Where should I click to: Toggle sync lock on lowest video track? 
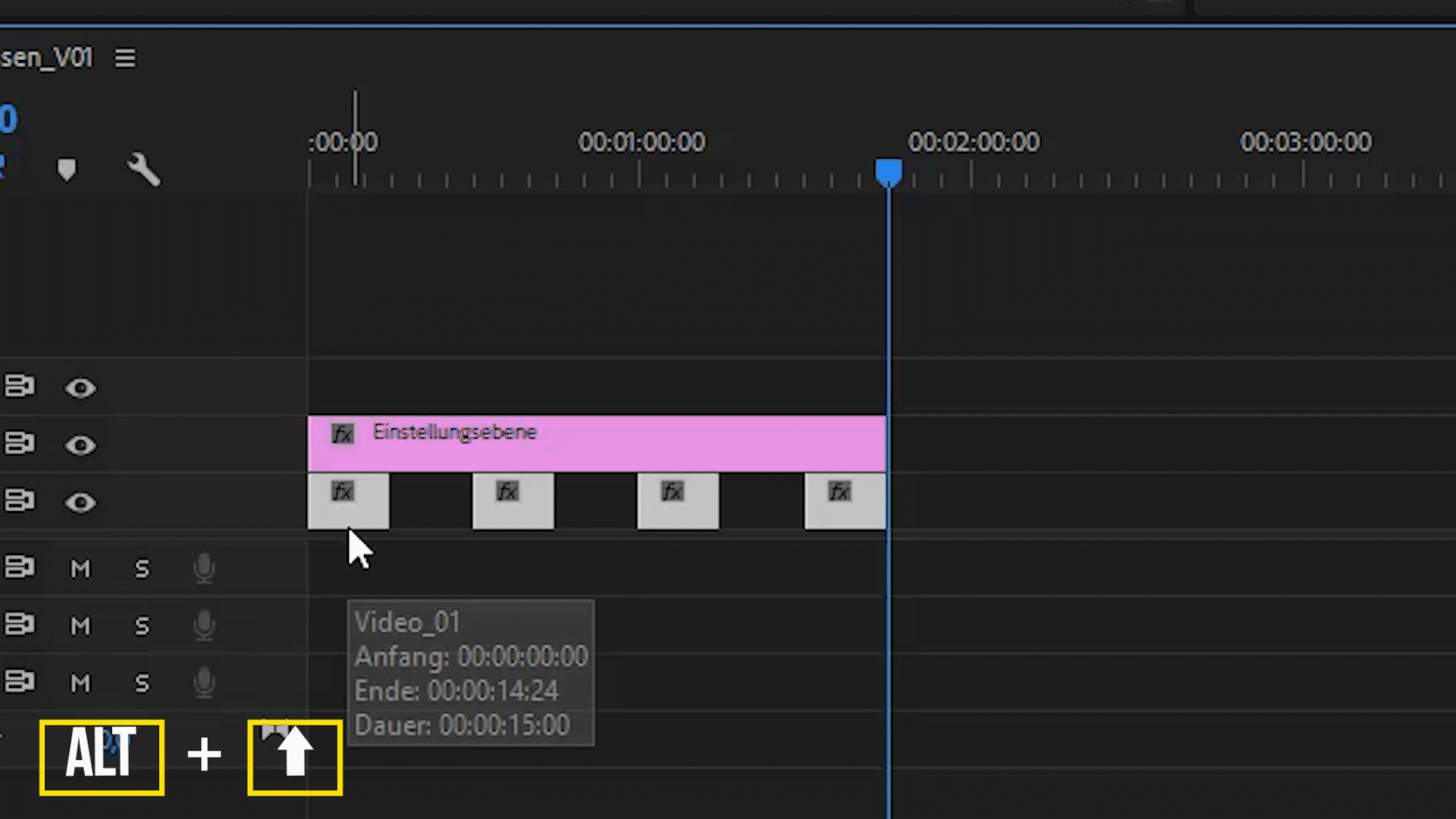[x=20, y=501]
